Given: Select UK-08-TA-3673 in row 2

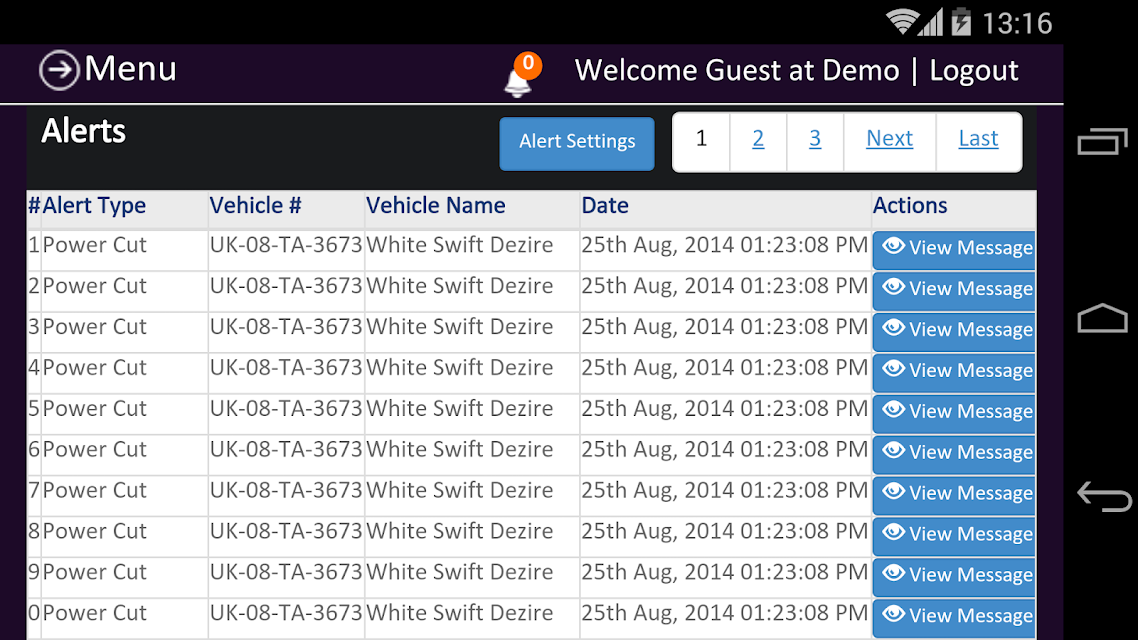Looking at the screenshot, I should (x=286, y=286).
